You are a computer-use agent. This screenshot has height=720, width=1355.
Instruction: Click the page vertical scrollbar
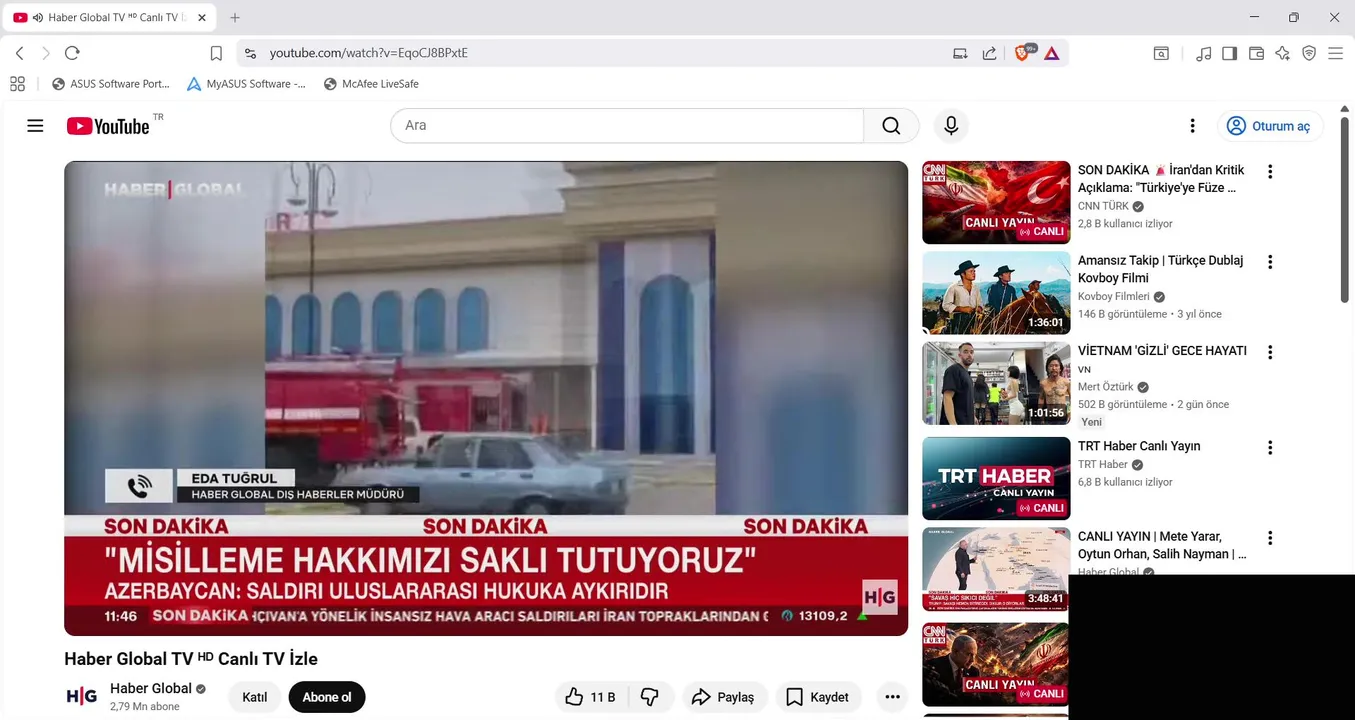tap(1344, 210)
